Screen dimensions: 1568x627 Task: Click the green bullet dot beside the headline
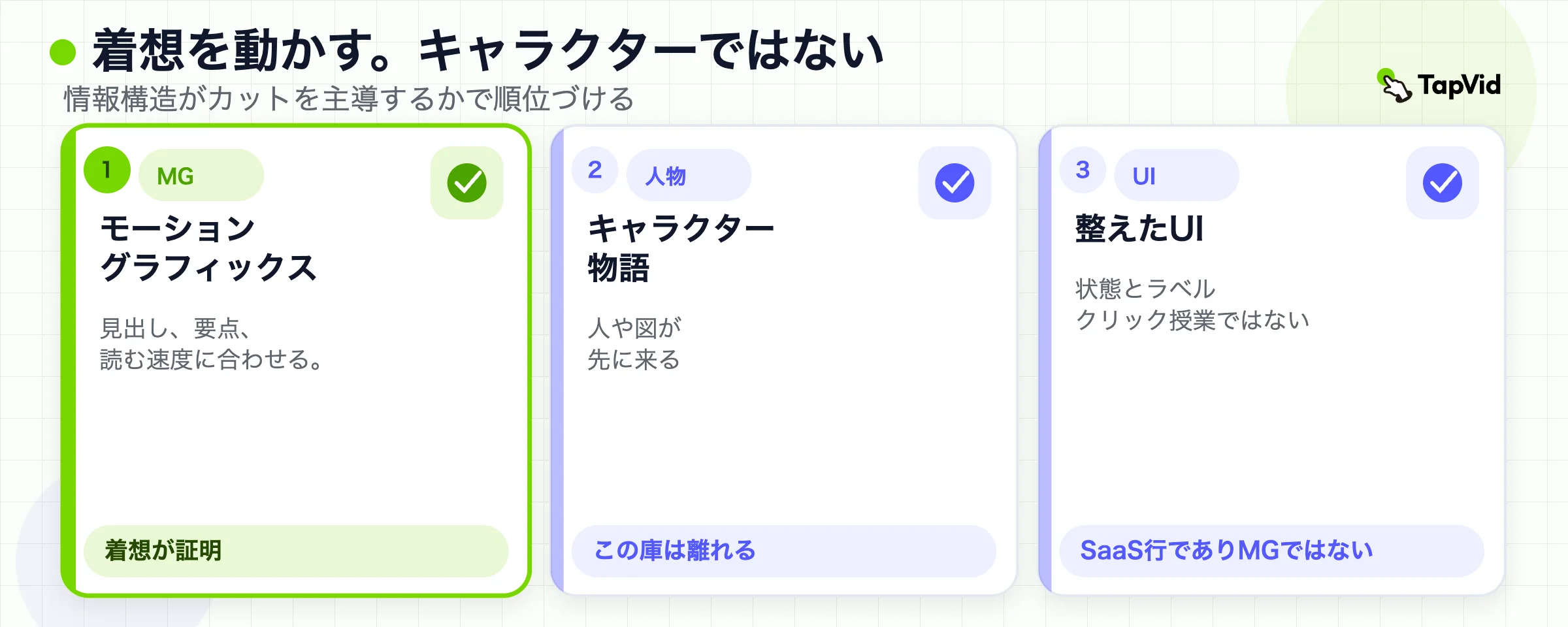click(63, 52)
